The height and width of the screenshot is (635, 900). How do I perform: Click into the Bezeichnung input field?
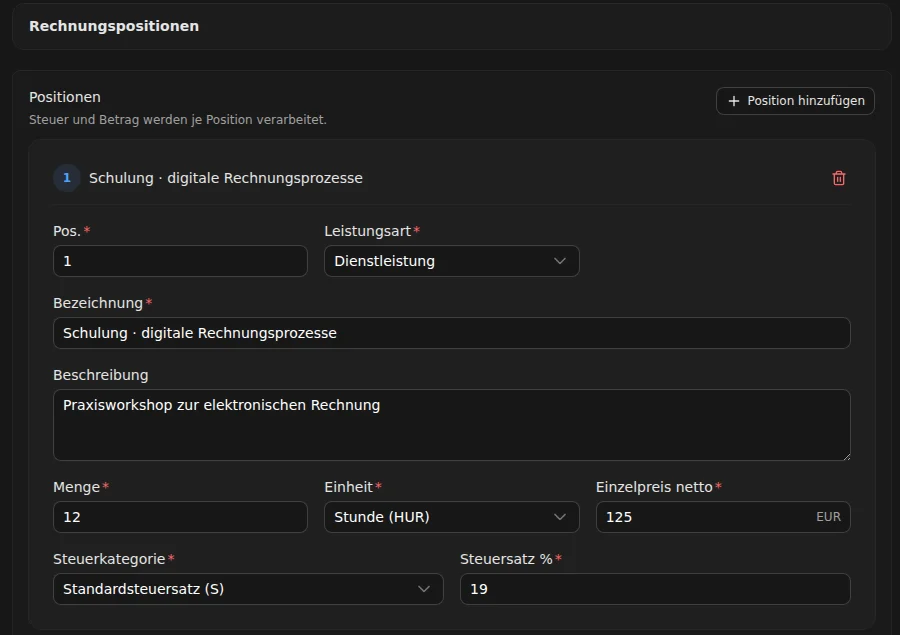click(x=452, y=333)
